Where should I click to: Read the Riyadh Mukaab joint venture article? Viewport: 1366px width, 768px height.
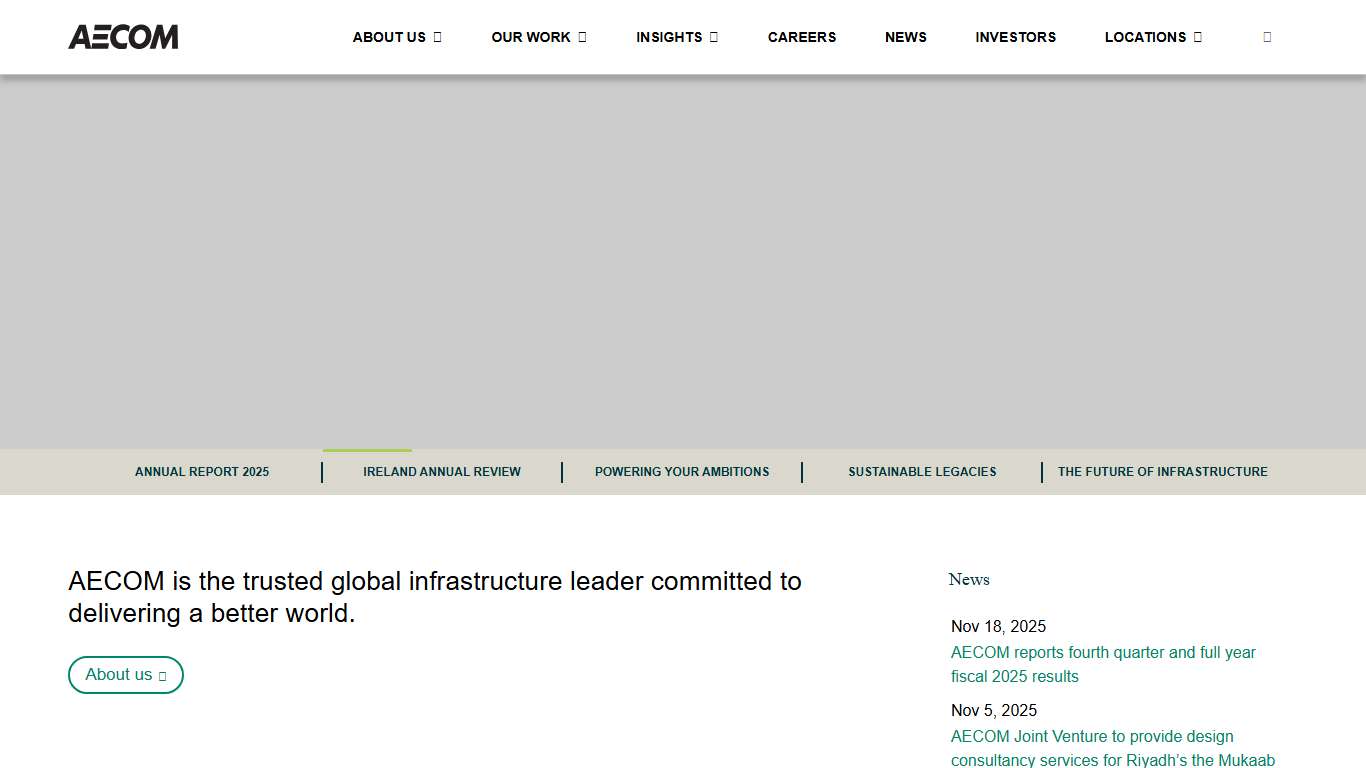click(x=1112, y=748)
